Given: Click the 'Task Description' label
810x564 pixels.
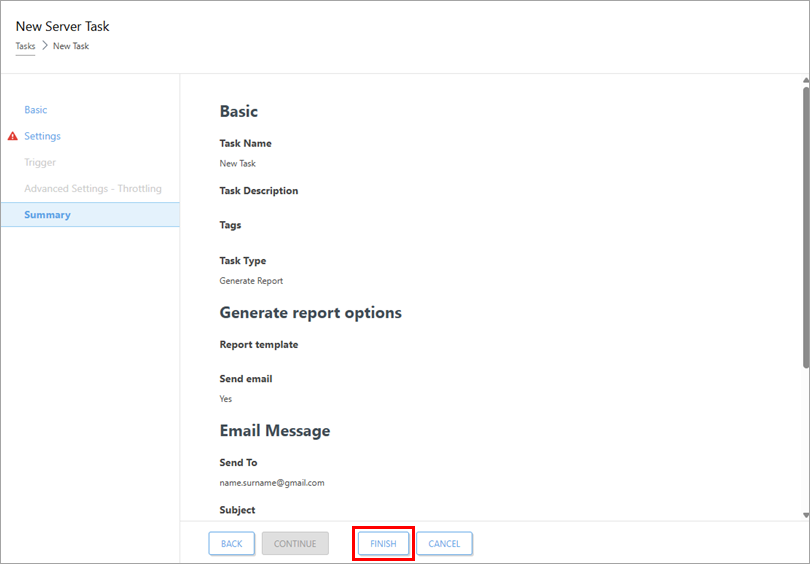Looking at the screenshot, I should click(x=259, y=191).
